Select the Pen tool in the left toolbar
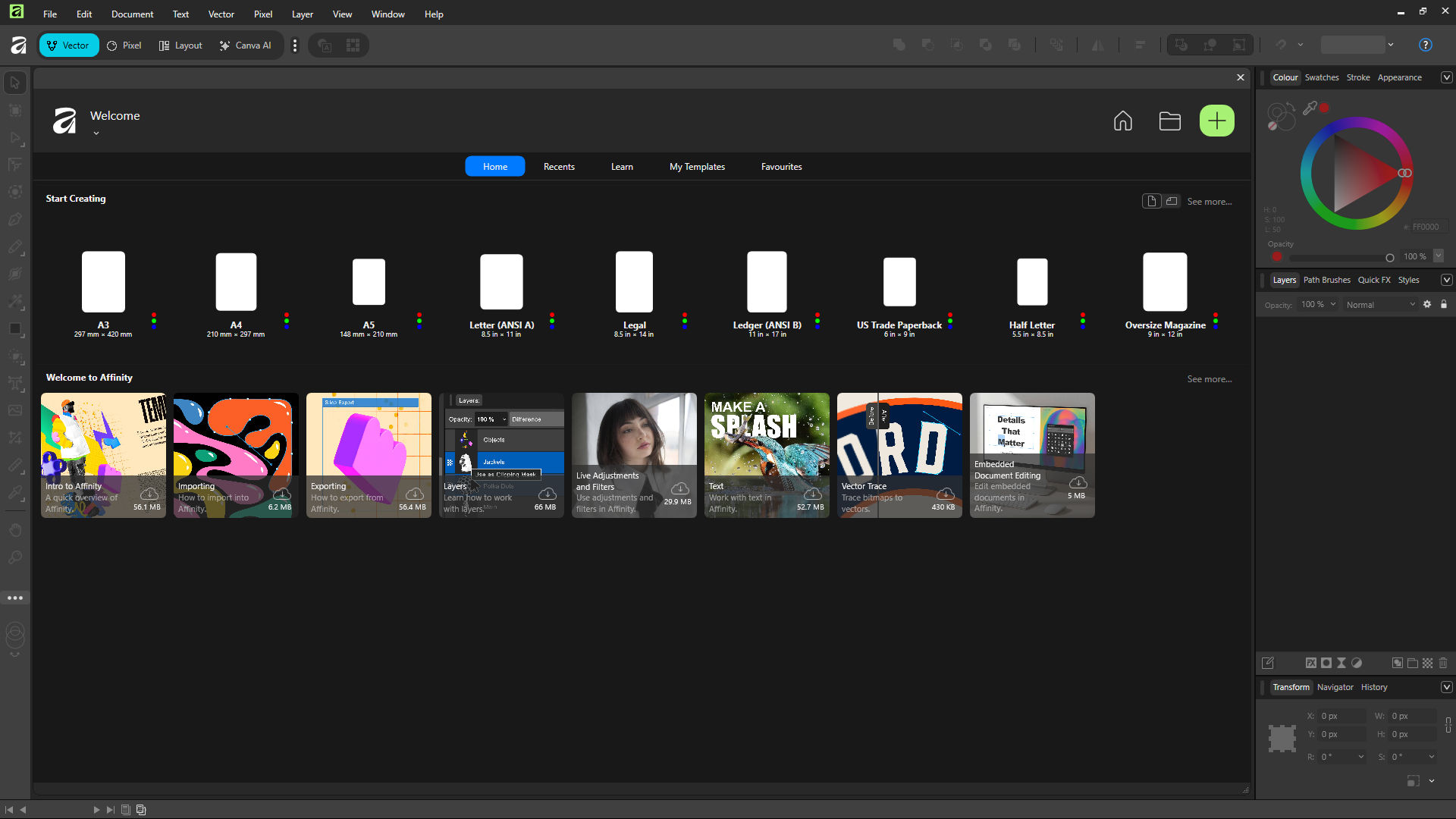Image resolution: width=1456 pixels, height=819 pixels. 14,218
